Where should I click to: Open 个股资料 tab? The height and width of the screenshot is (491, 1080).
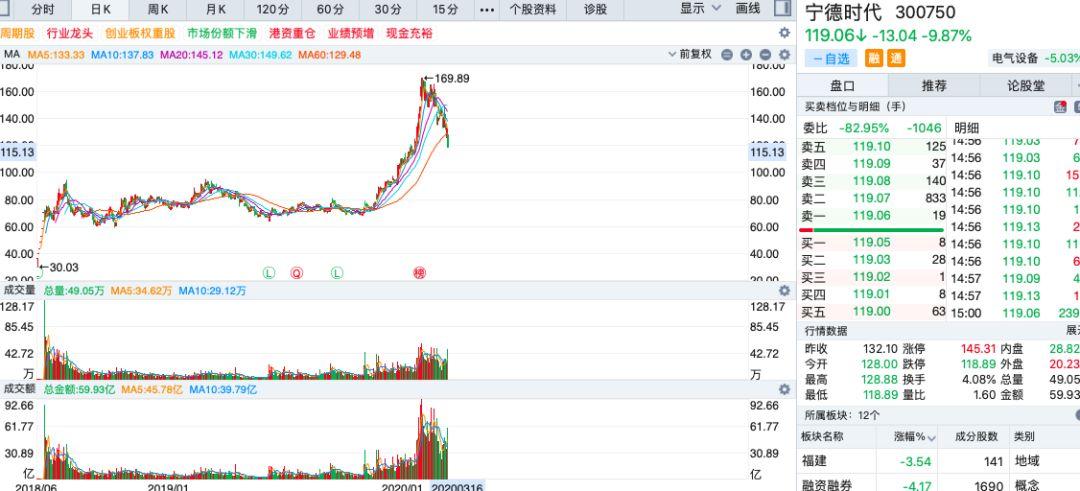(x=532, y=9)
